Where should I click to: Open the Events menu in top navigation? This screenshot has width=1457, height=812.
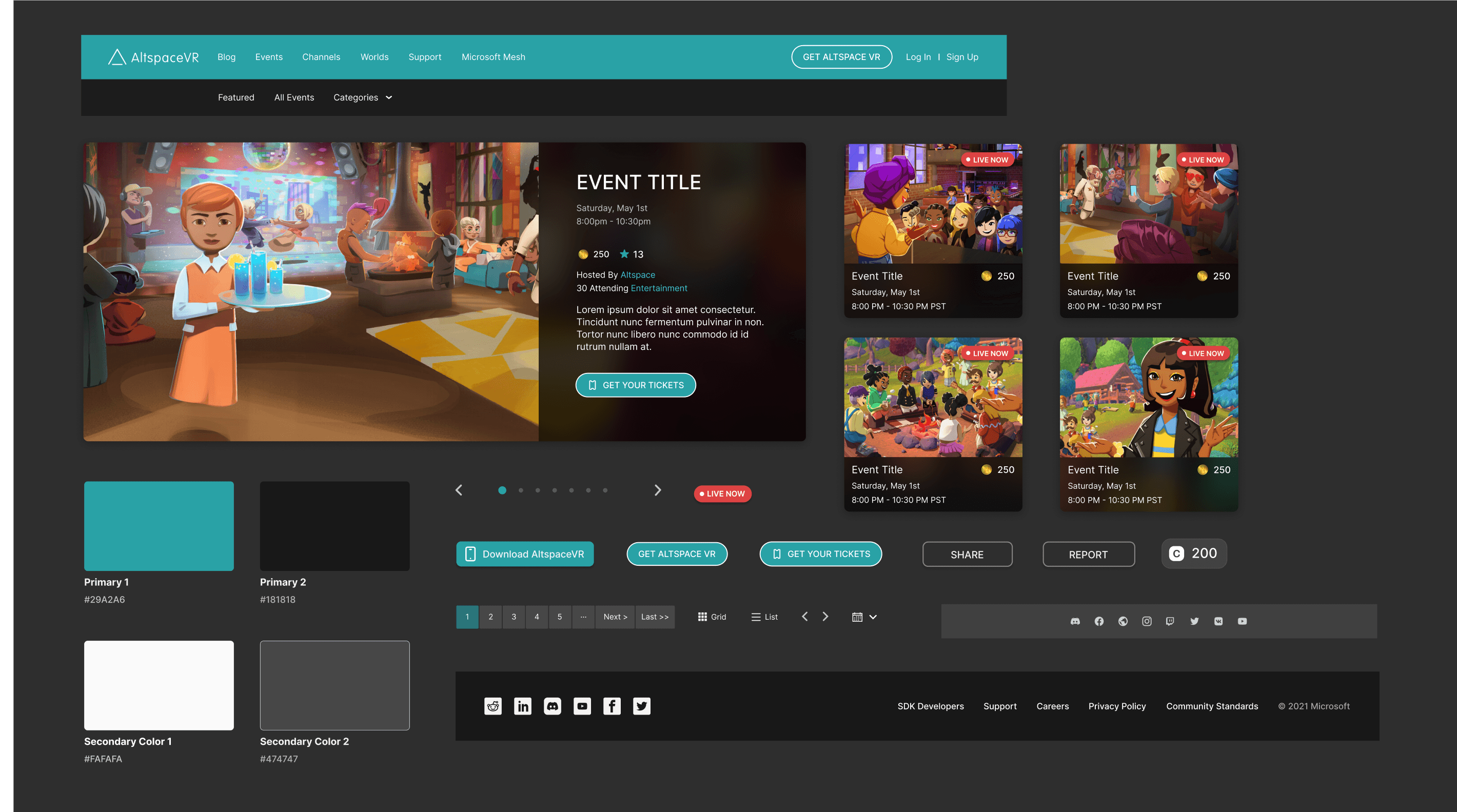pyautogui.click(x=269, y=57)
